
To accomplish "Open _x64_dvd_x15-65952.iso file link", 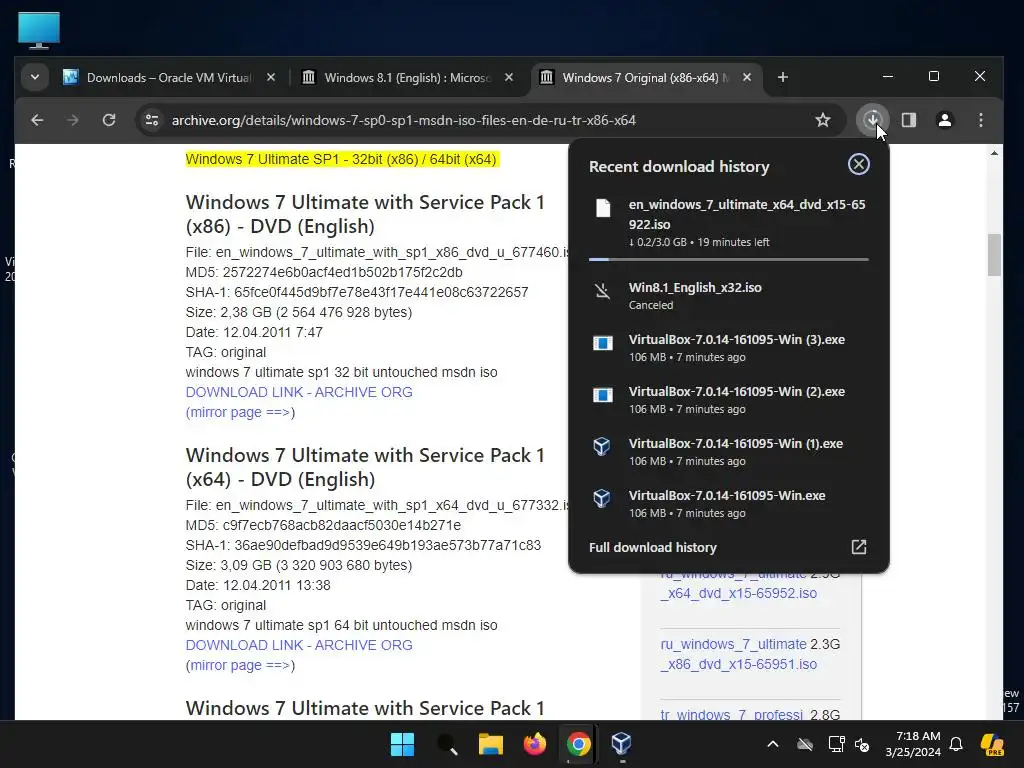I will (x=739, y=594).
